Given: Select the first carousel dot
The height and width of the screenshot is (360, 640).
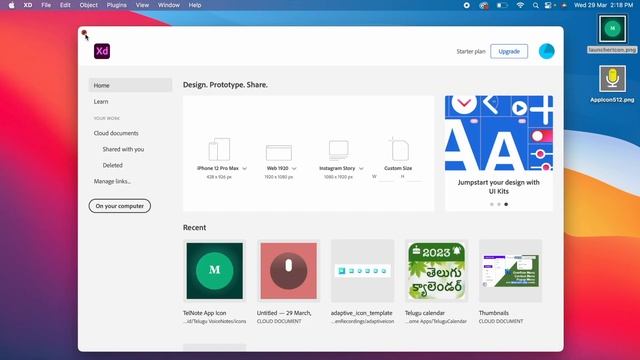Looking at the screenshot, I should (x=492, y=204).
